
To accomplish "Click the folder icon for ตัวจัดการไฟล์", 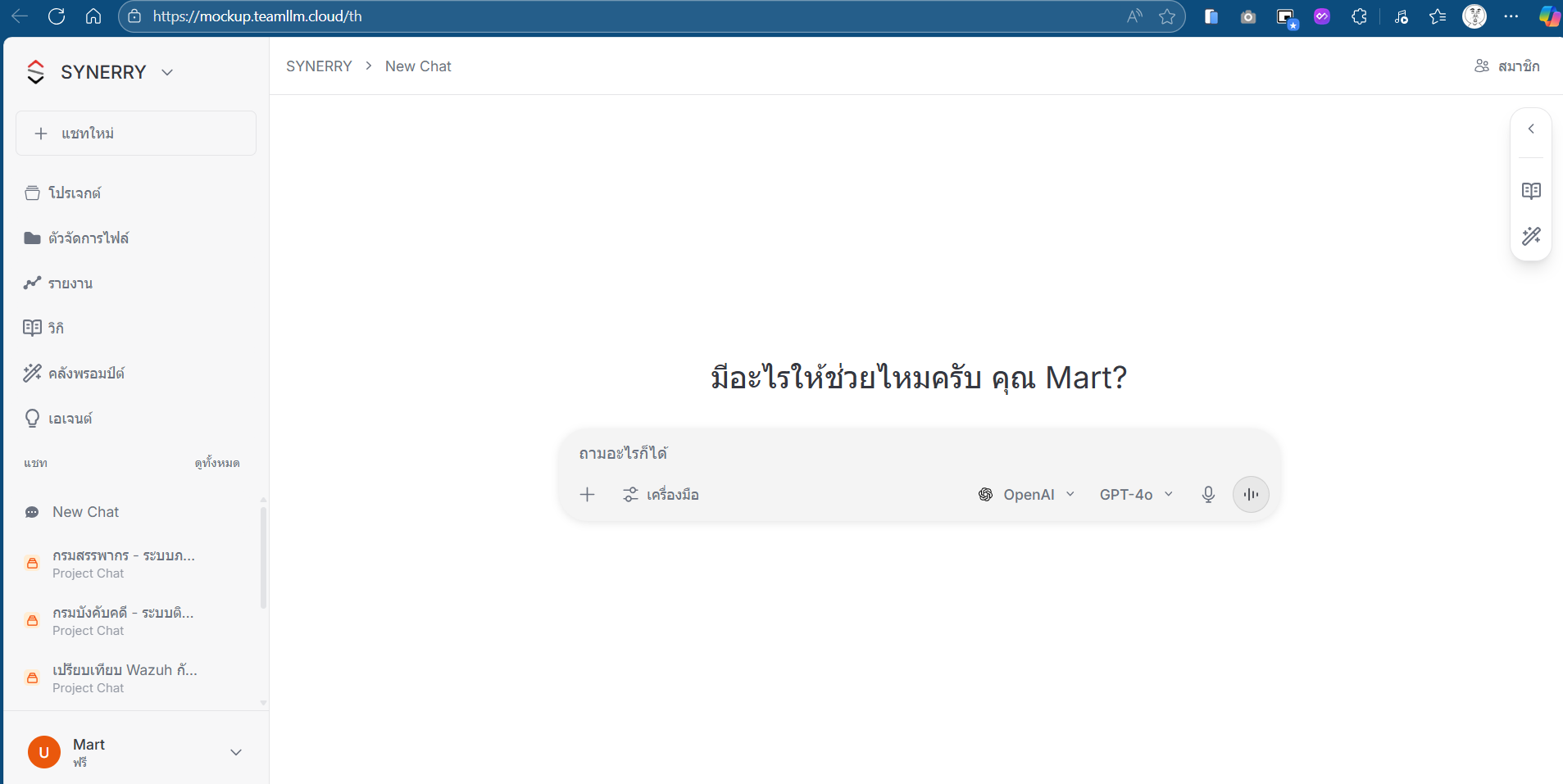I will pyautogui.click(x=32, y=238).
